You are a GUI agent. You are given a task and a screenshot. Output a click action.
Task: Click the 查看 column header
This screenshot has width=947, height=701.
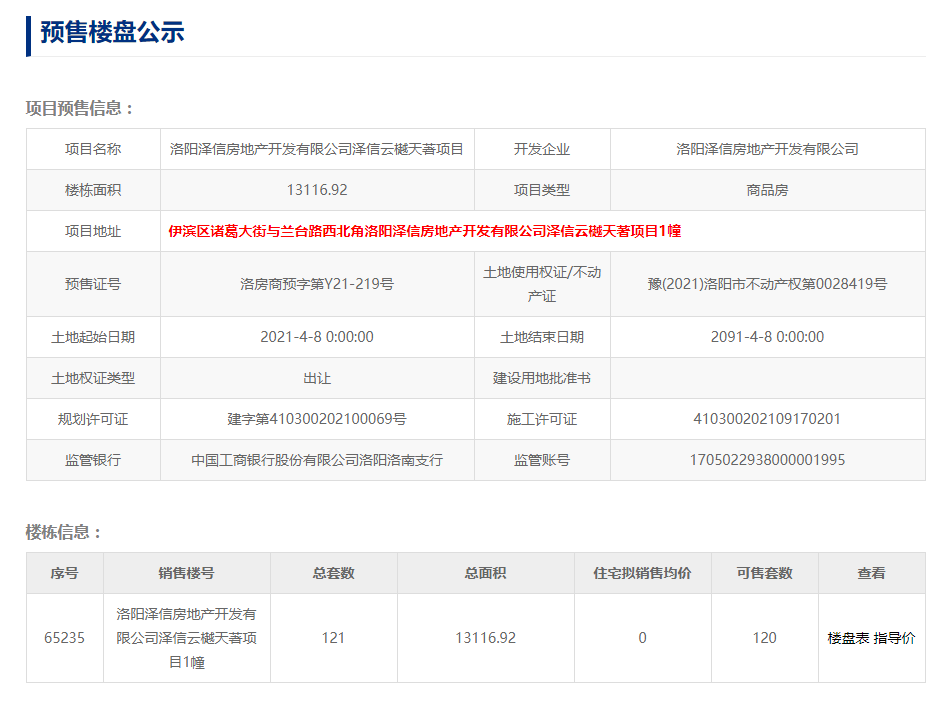click(x=872, y=573)
